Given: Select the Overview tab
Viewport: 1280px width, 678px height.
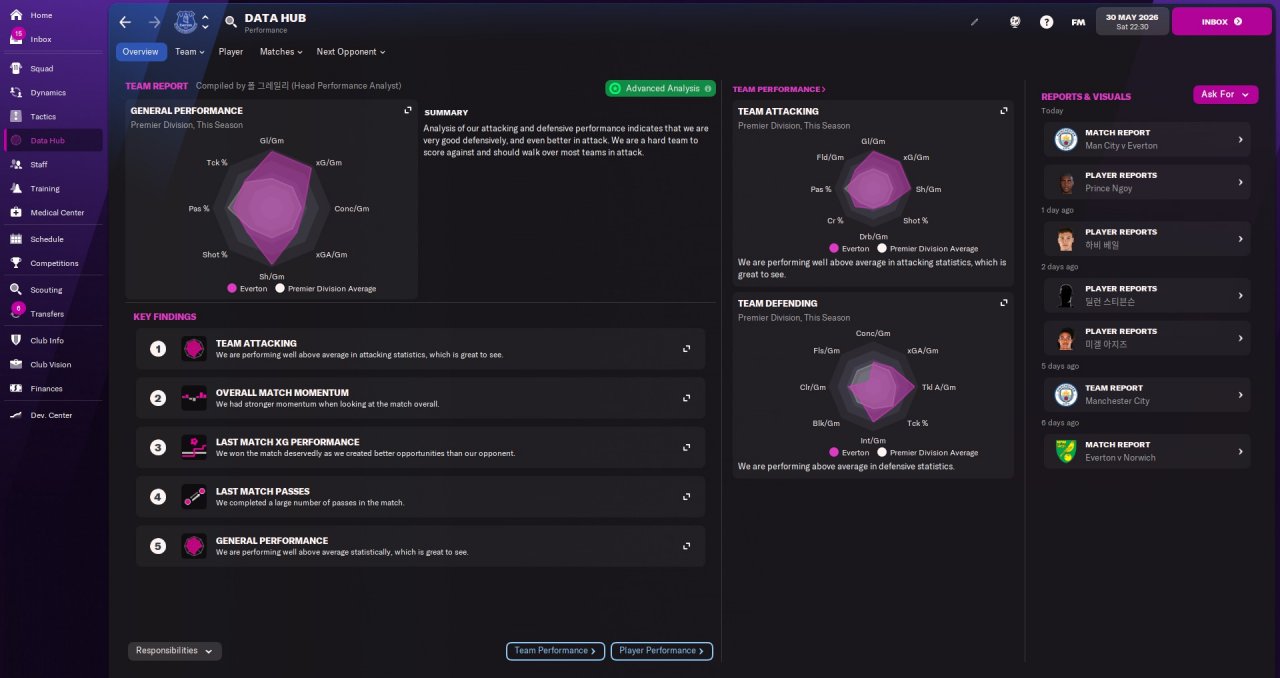Looking at the screenshot, I should click(x=141, y=52).
